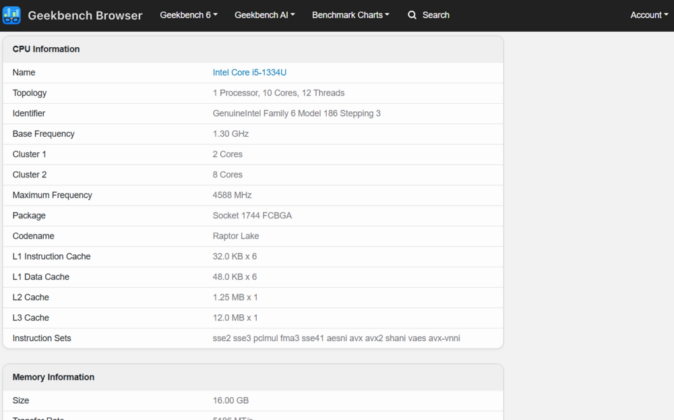Click the '8 Cores' Cluster 2 value
This screenshot has height=420, width=674.
227,175
